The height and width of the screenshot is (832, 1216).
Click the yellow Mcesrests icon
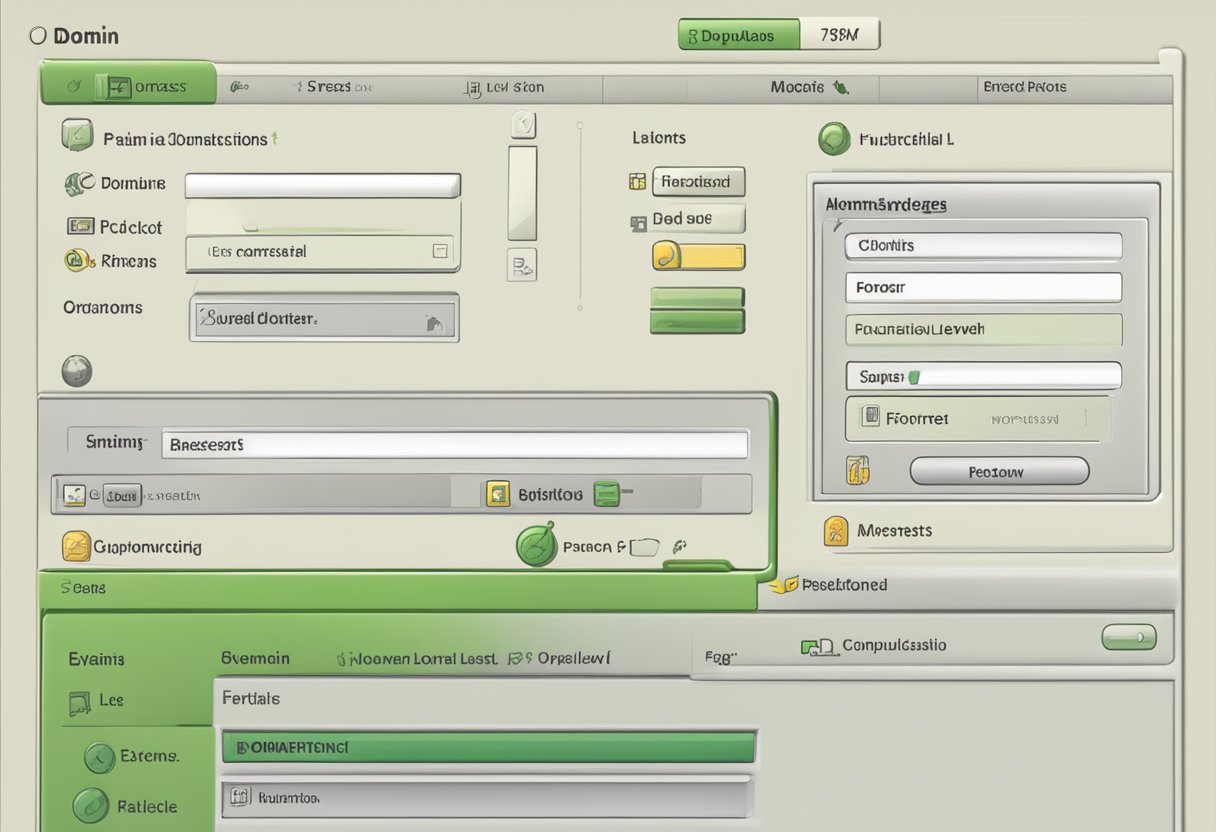coord(836,531)
